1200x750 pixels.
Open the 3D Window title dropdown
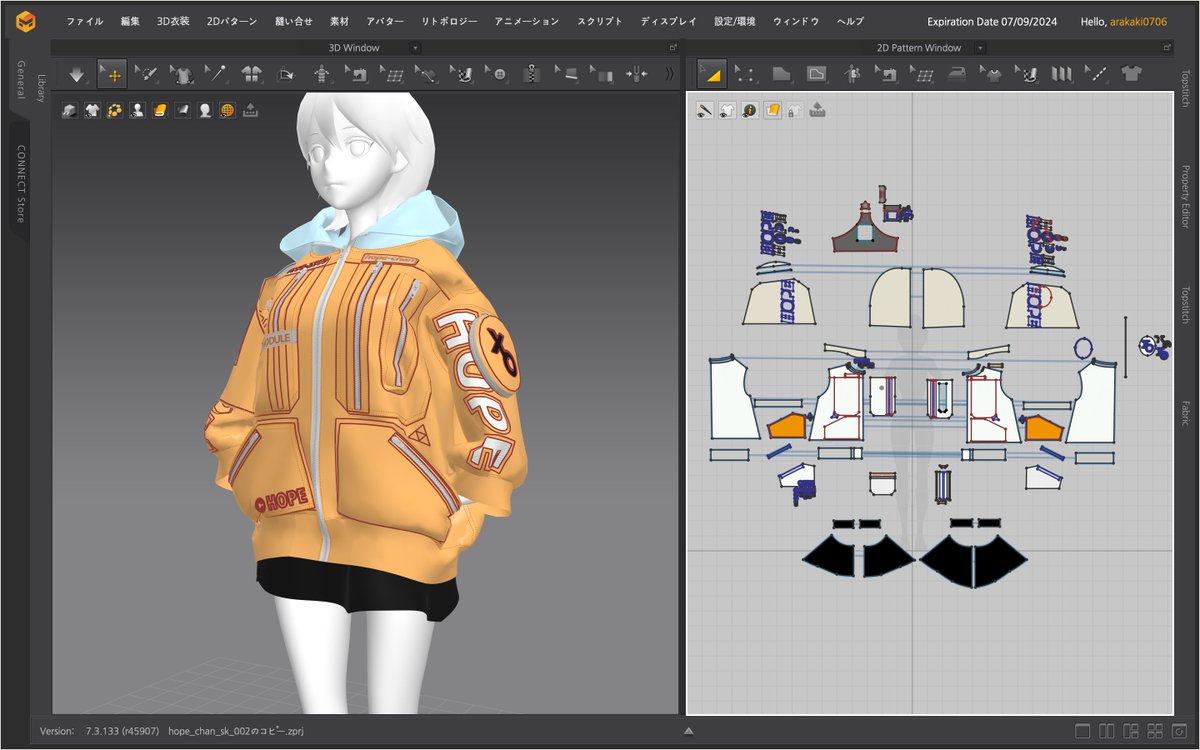point(415,48)
